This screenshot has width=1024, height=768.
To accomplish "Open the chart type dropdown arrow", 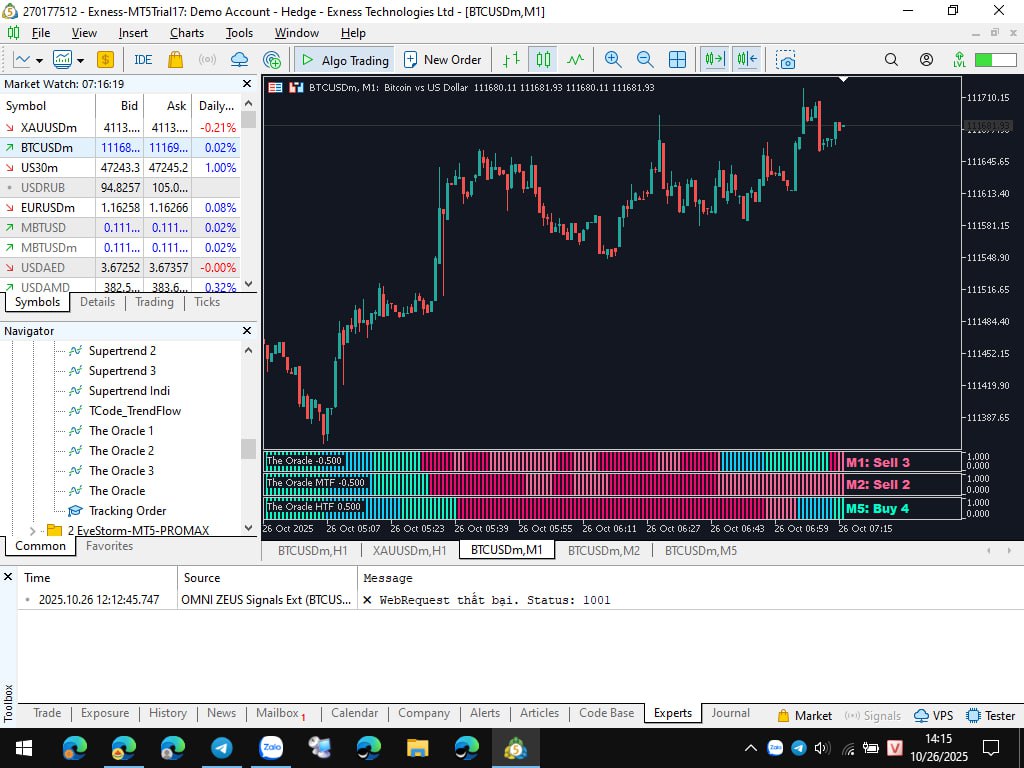I will pyautogui.click(x=39, y=61).
